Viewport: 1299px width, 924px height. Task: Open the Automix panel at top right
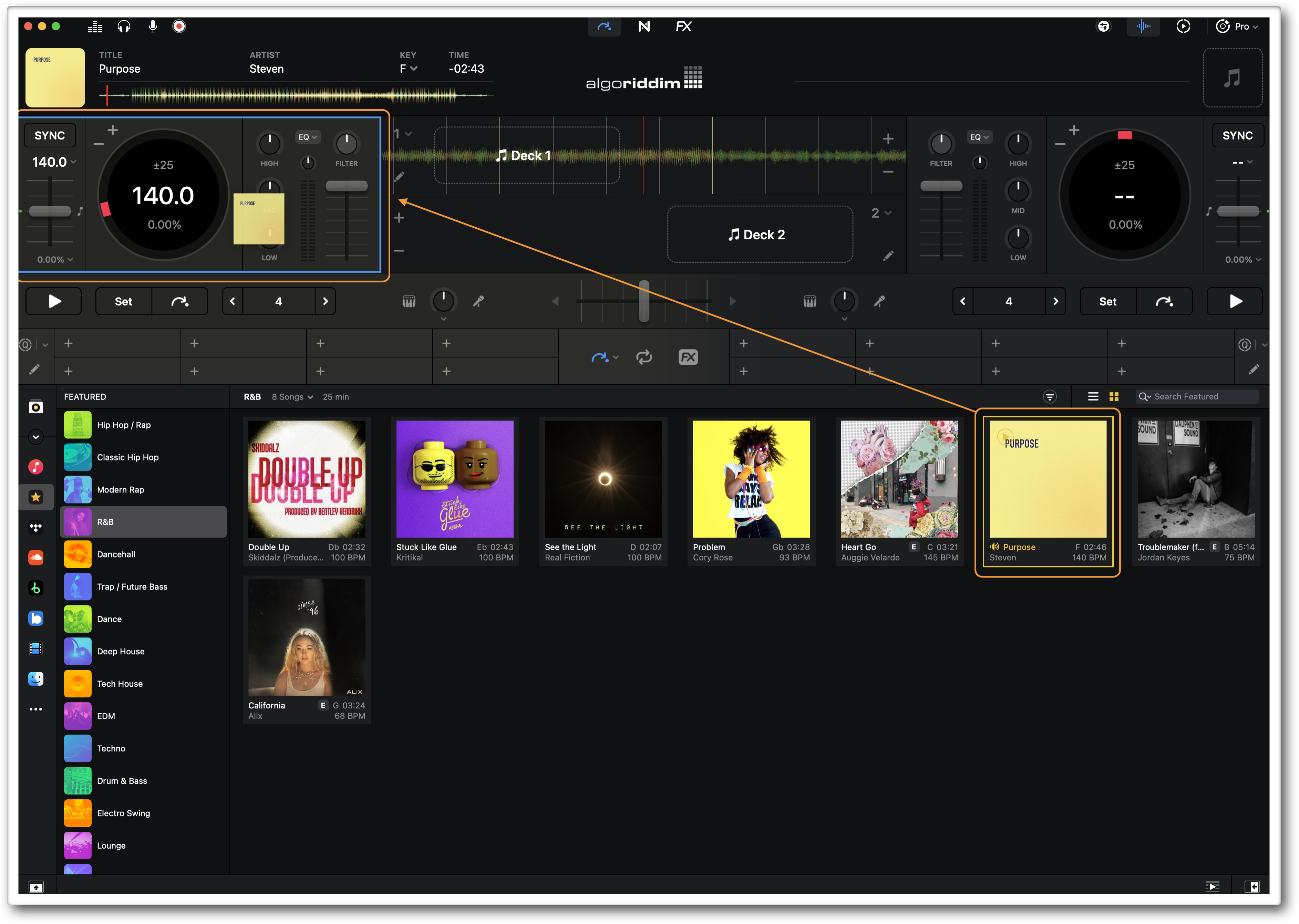1184,26
